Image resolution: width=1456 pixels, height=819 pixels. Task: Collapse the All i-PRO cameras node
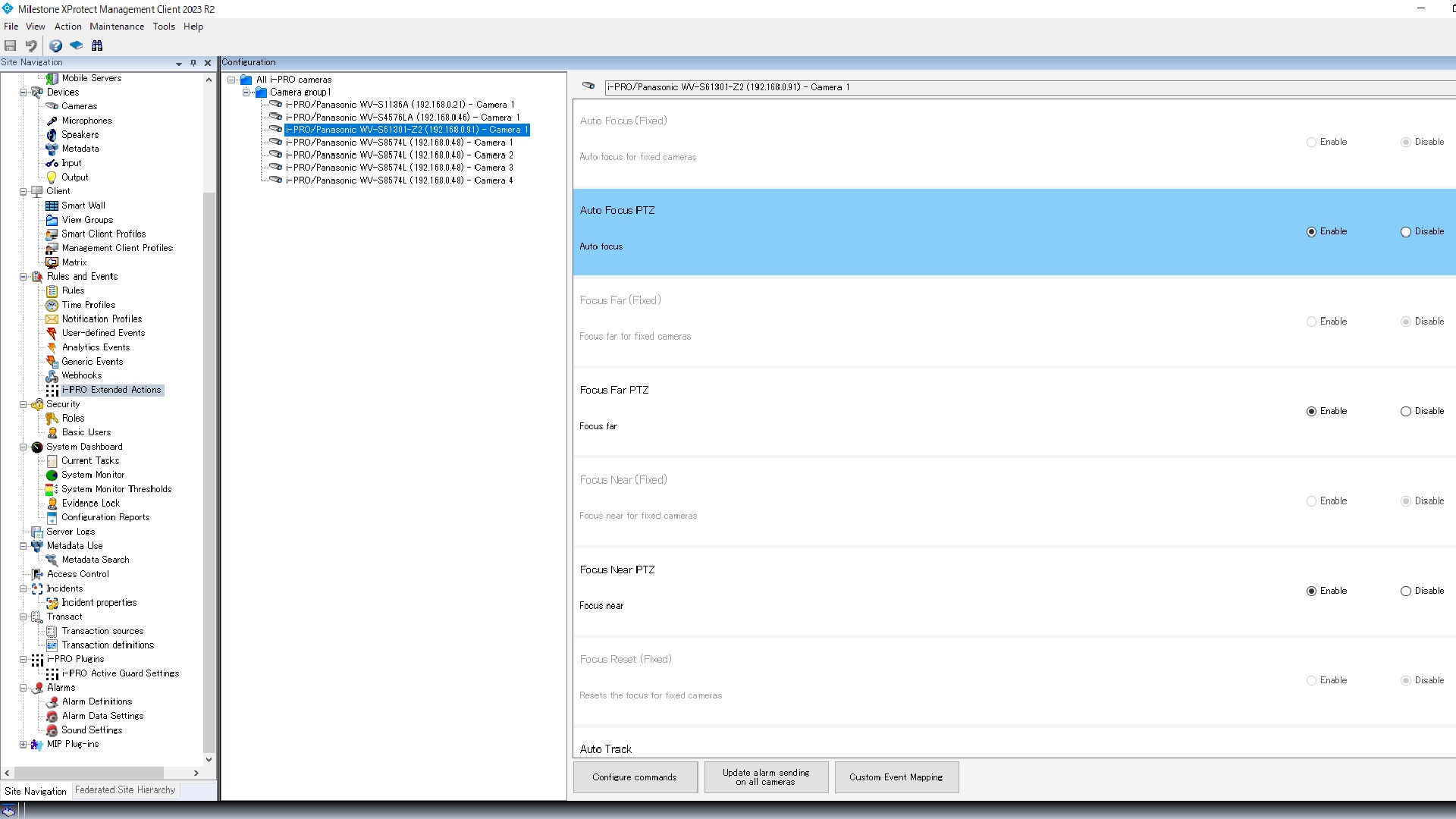tap(231, 80)
